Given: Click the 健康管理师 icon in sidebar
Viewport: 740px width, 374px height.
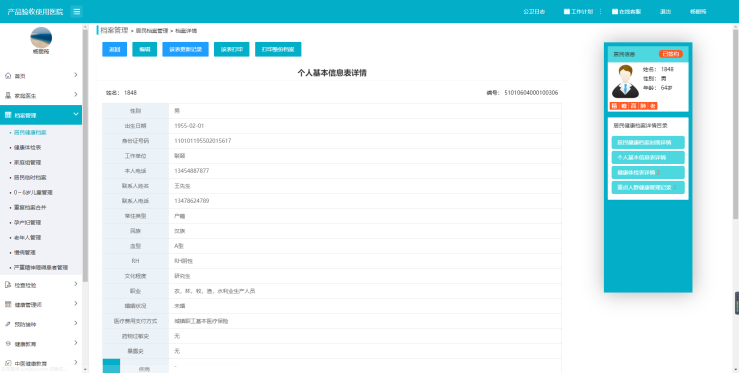Looking at the screenshot, I should 8,305.
